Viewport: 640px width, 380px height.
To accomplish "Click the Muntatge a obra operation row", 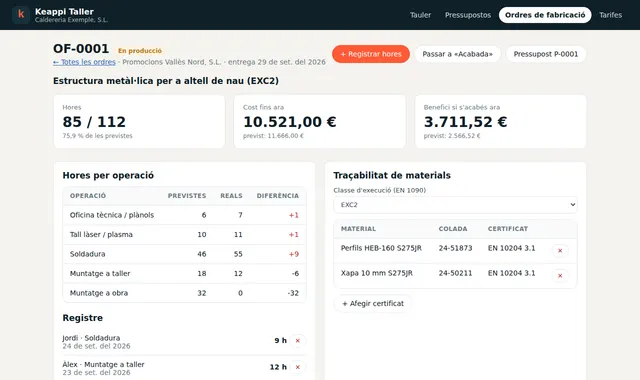I will point(184,293).
